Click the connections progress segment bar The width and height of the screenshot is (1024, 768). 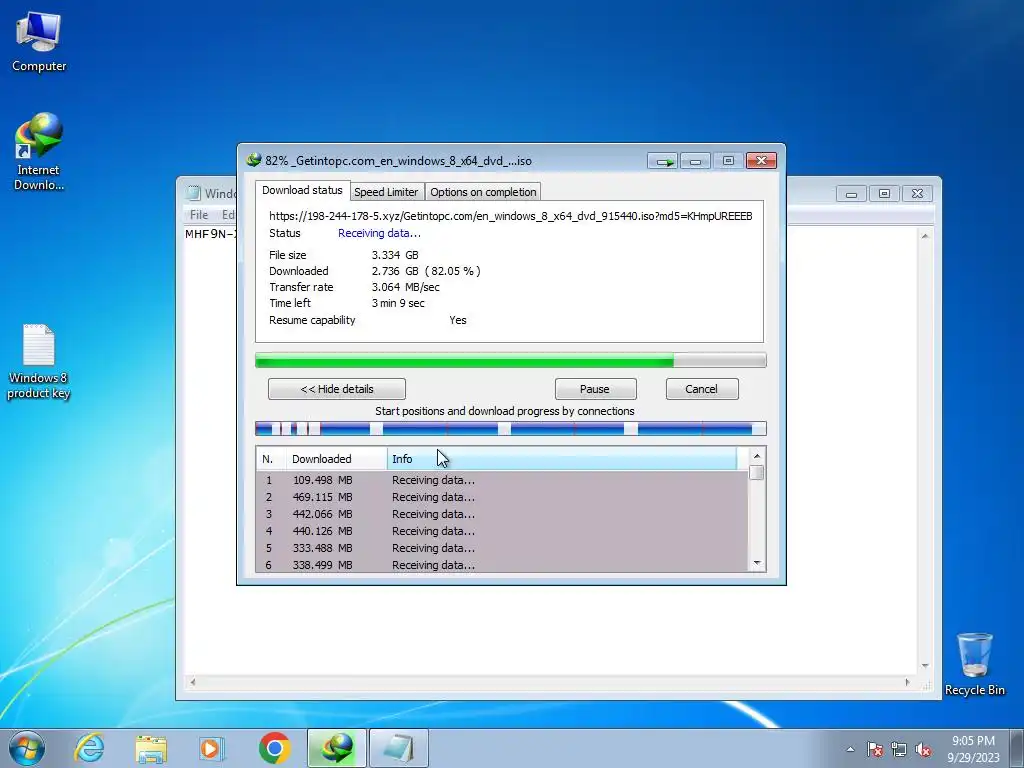(510, 428)
